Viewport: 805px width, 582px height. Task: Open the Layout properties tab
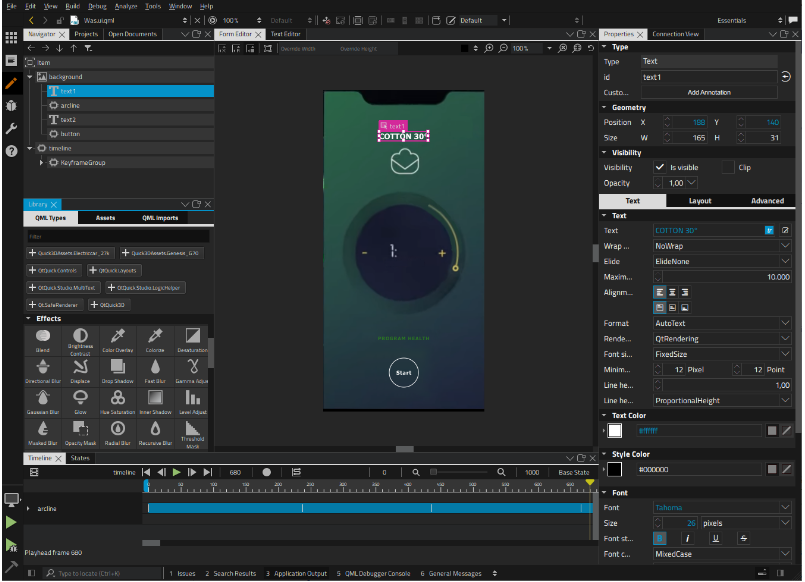(700, 201)
